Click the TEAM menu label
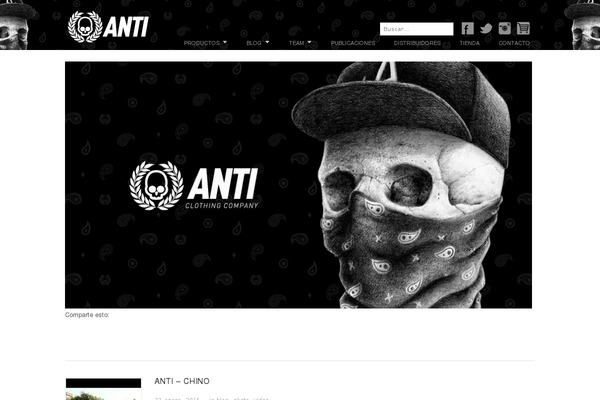This screenshot has height=400, width=600. click(x=297, y=43)
